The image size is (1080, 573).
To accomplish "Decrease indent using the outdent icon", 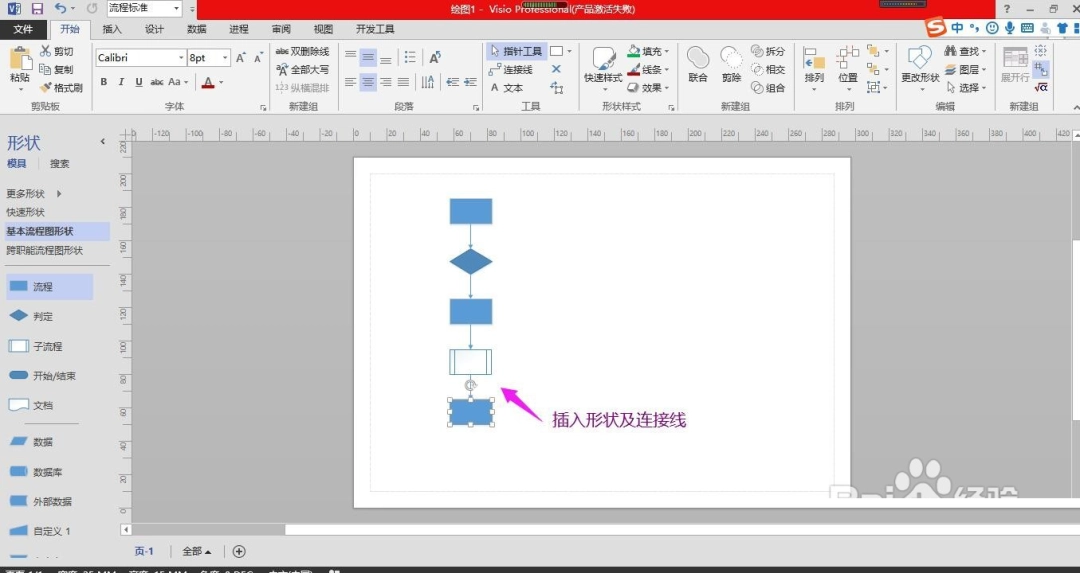I will pos(453,82).
